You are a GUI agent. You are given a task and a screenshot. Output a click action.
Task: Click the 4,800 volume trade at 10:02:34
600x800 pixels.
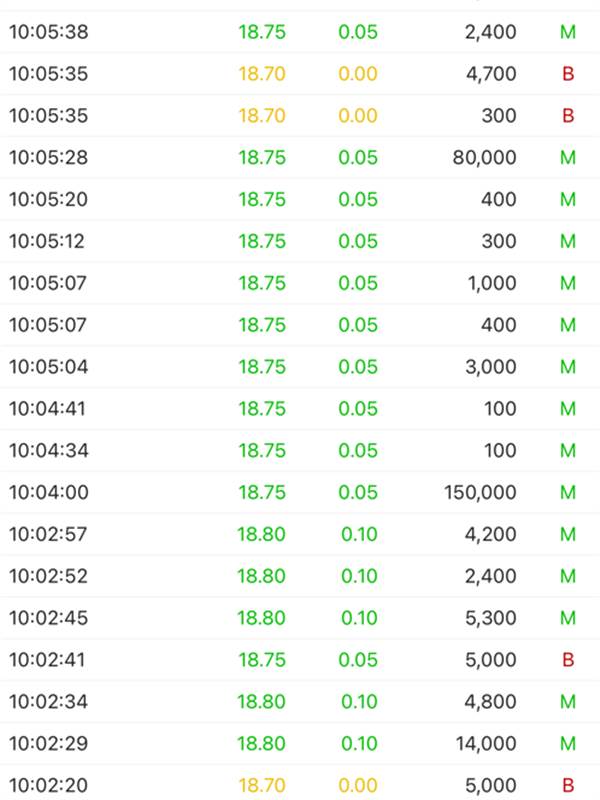click(x=300, y=701)
